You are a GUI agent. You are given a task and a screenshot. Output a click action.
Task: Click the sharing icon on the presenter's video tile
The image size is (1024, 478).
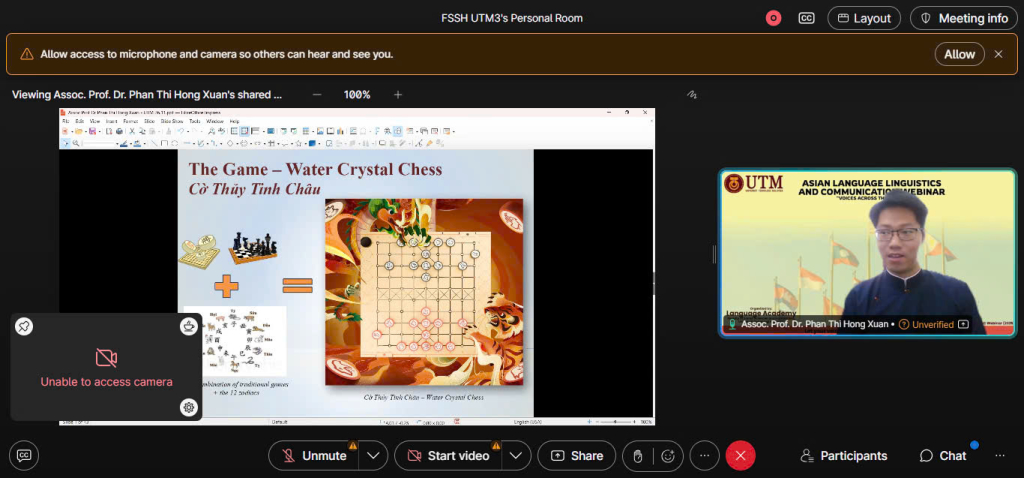coord(963,324)
